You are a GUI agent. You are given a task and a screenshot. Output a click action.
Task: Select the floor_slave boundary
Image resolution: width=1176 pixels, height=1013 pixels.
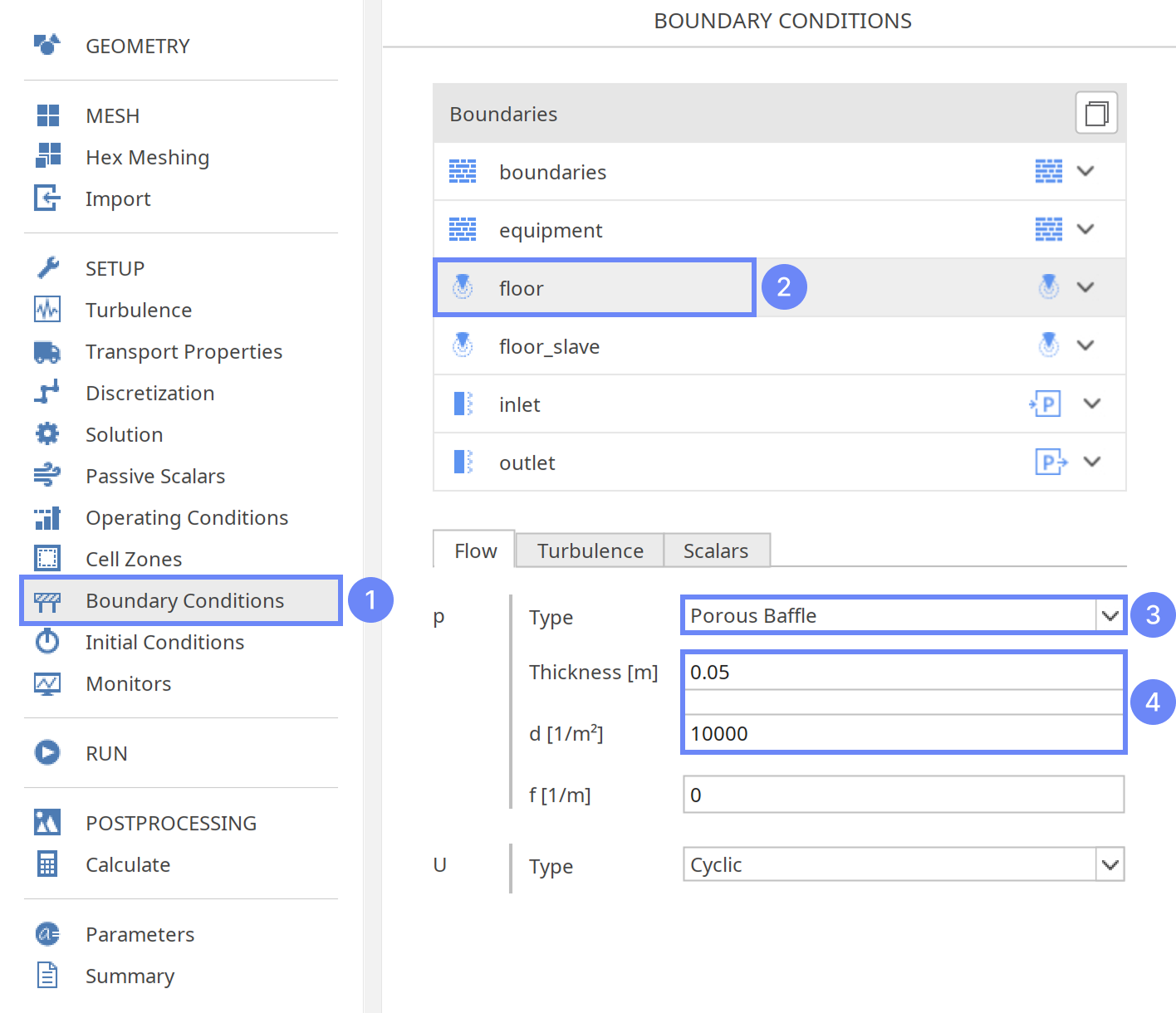(x=549, y=346)
